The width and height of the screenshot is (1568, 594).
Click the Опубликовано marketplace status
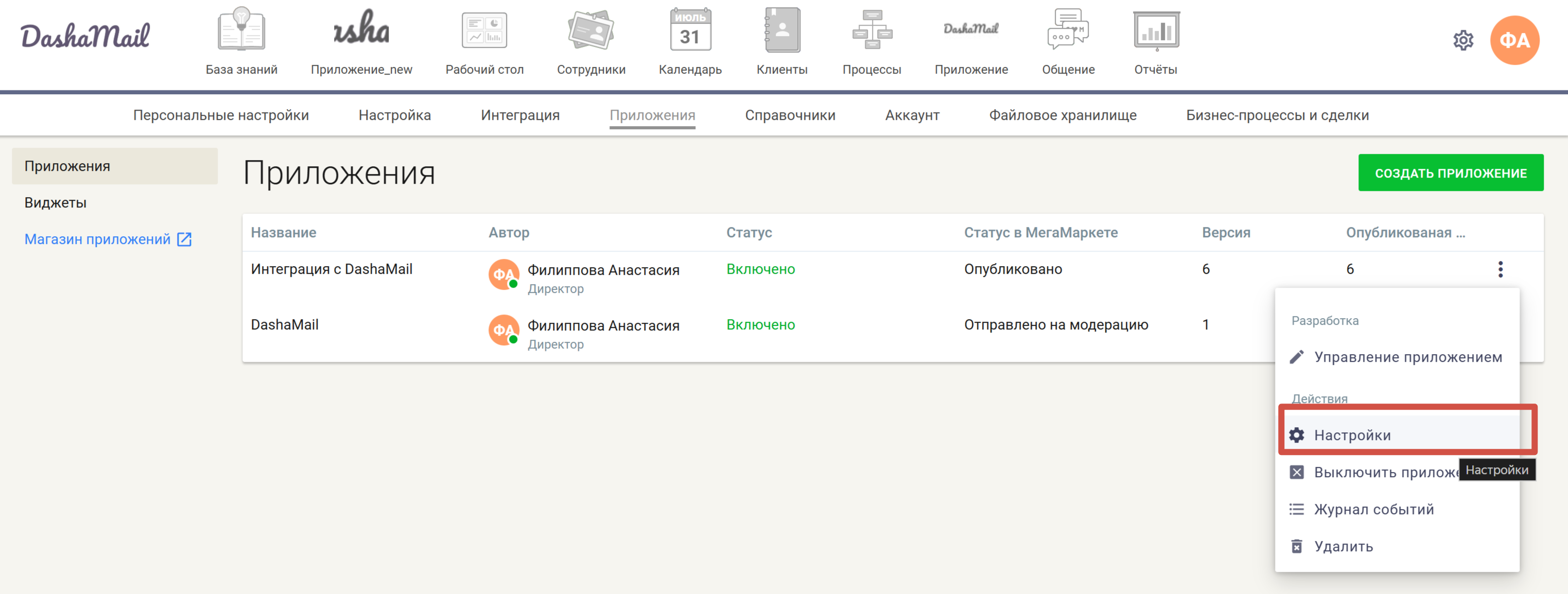click(x=1013, y=269)
